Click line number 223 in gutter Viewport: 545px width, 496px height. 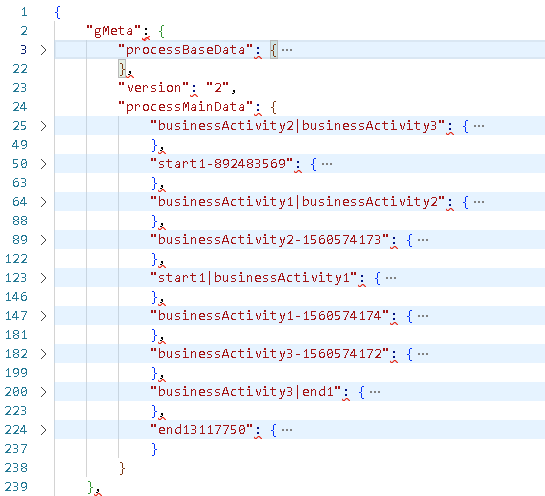(16, 411)
